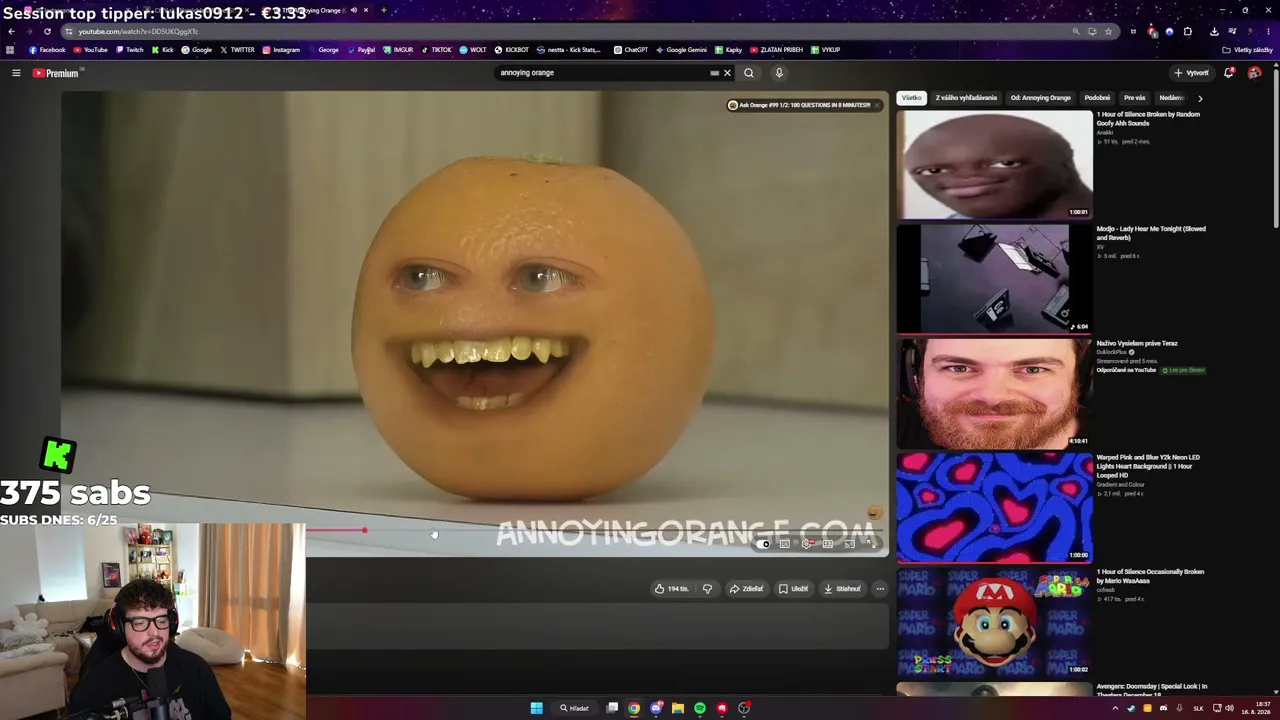The width and height of the screenshot is (1280, 720).
Task: Select the Všetko filter chip
Action: tap(912, 98)
